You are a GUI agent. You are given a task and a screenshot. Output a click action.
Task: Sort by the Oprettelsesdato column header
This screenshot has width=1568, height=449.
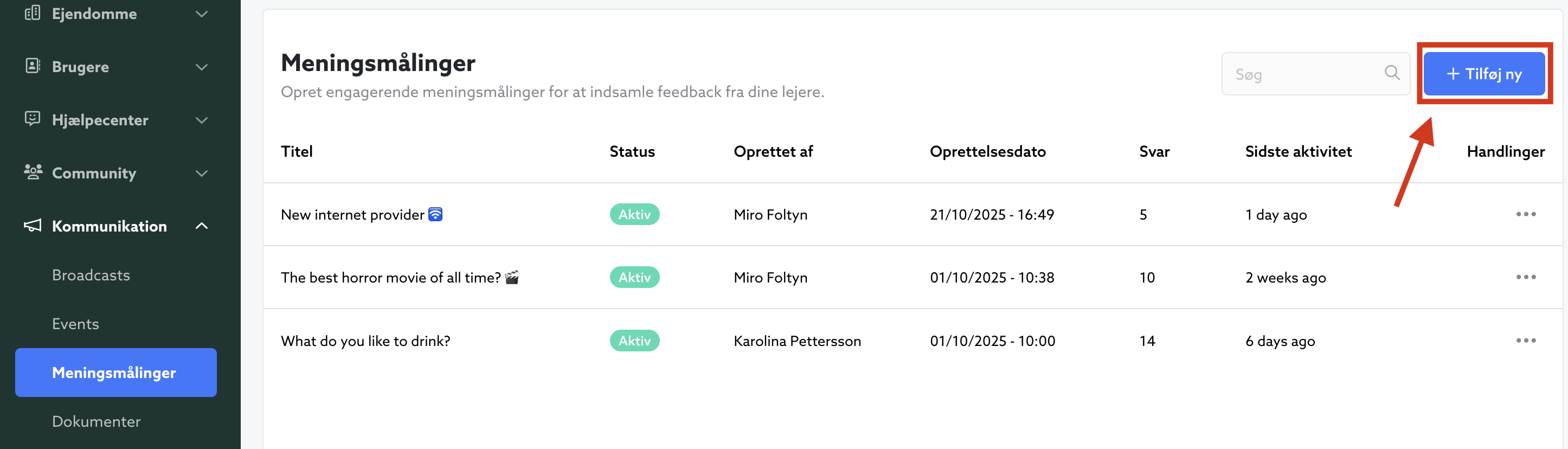(x=987, y=151)
